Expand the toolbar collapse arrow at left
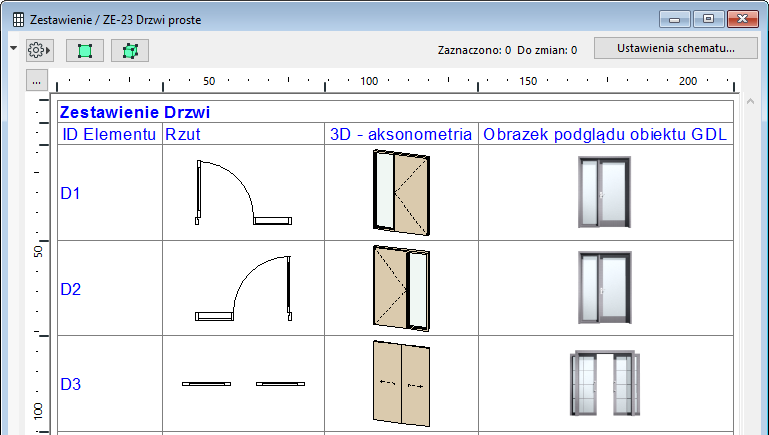Viewport: 769px width, 435px height. [14, 48]
